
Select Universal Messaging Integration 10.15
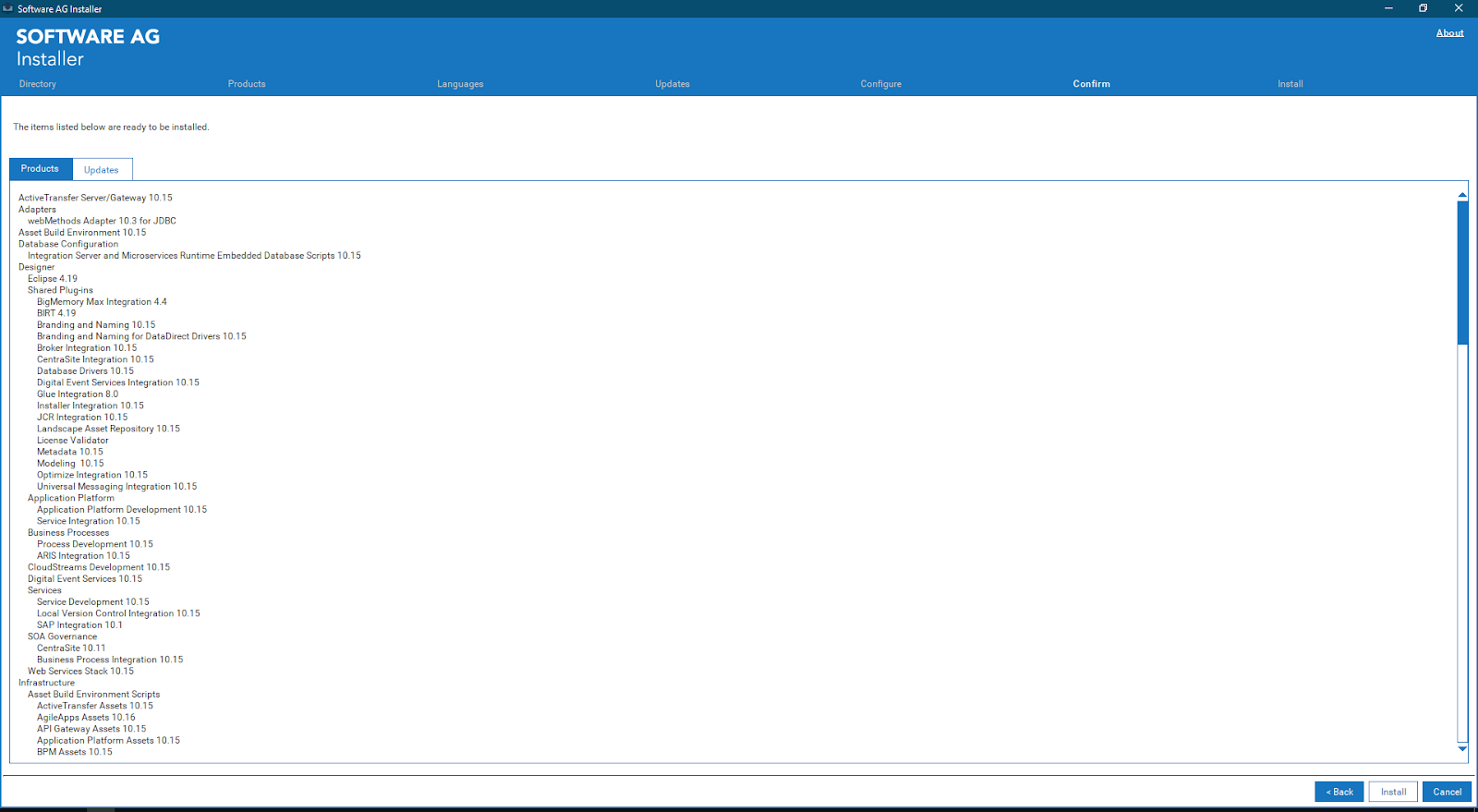[116, 487]
